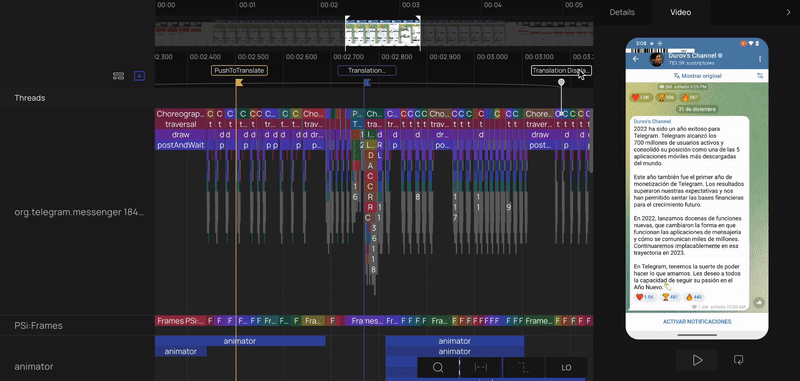This screenshot has height=381, width=800.
Task: Select the dashed corner selection tool
Action: 523,367
